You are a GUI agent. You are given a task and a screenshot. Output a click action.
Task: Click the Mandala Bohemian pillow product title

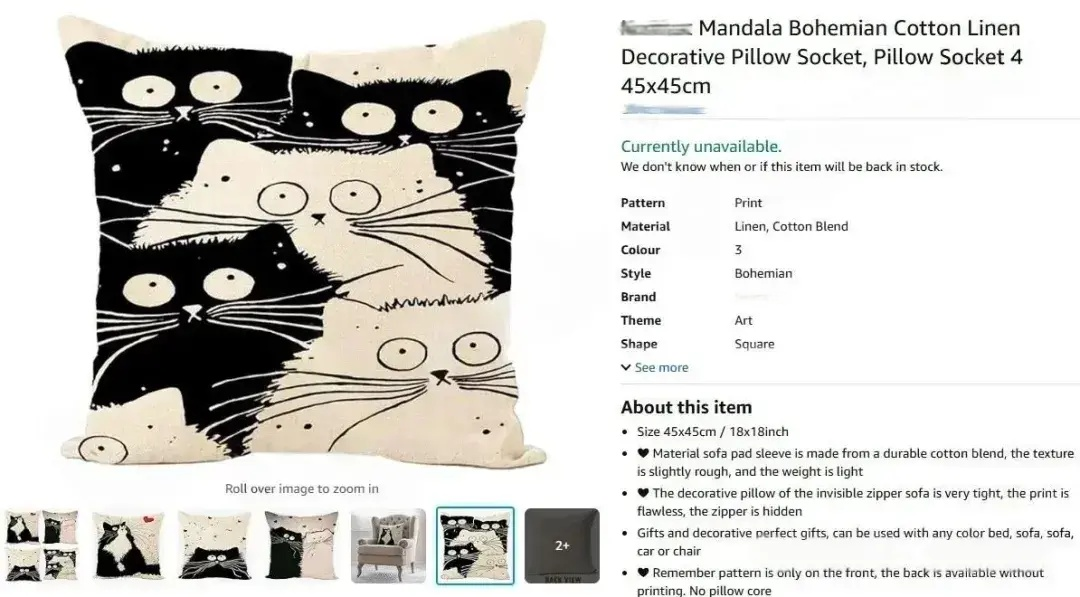[x=822, y=56]
